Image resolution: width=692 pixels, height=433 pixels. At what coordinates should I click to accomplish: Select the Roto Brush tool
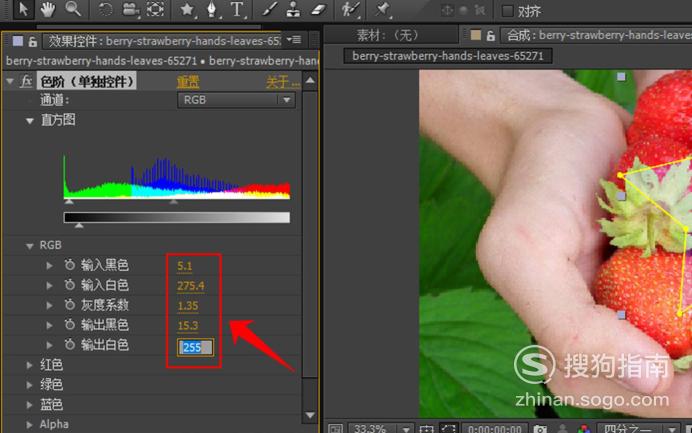[350, 9]
